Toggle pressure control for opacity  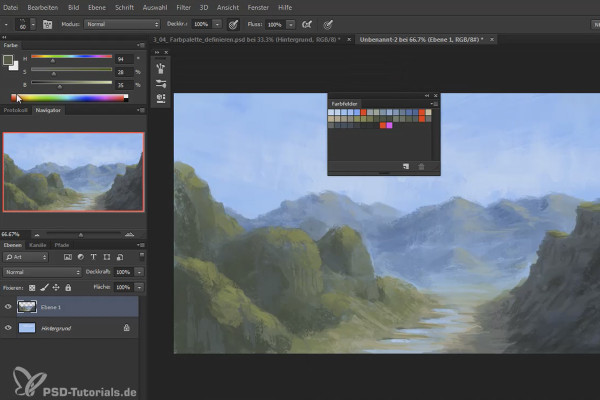point(233,24)
